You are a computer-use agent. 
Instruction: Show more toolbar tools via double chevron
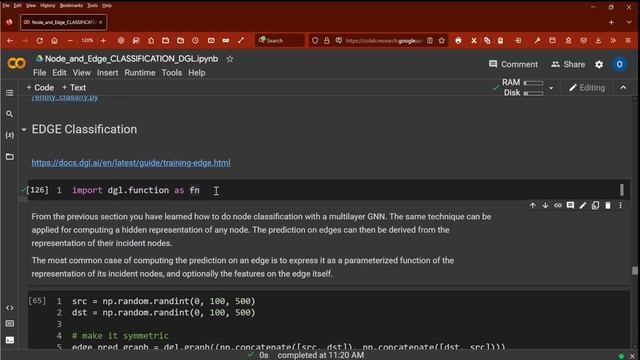(613, 40)
